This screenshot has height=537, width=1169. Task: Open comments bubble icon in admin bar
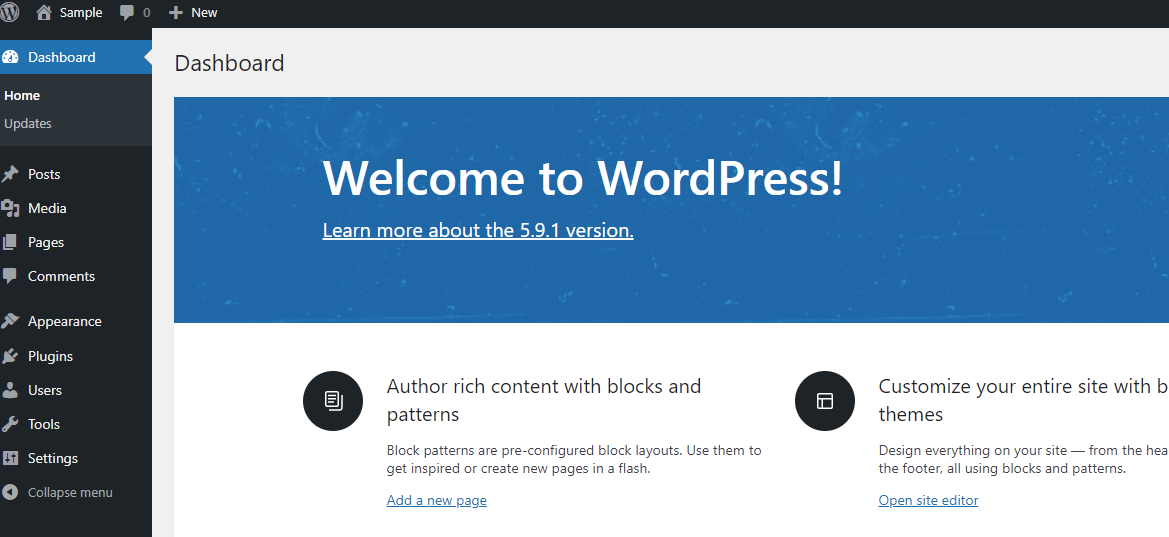click(x=127, y=13)
